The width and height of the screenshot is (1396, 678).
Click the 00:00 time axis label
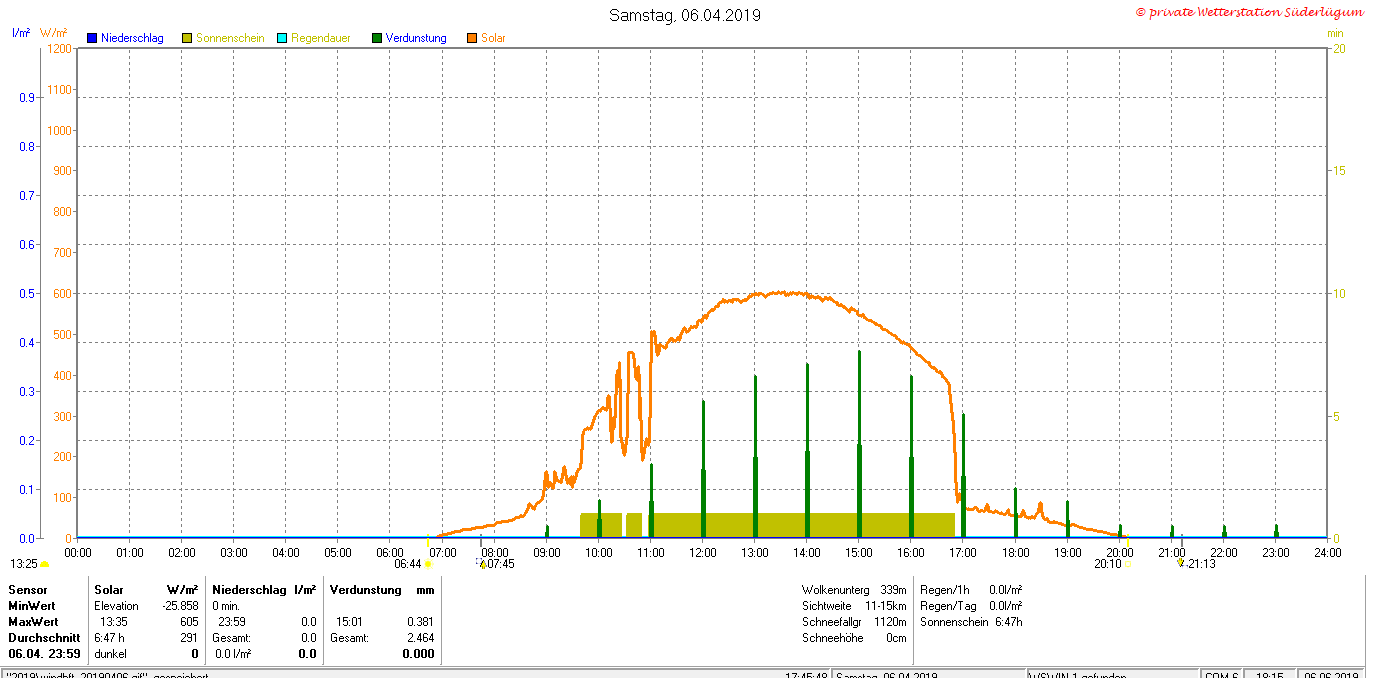(78, 552)
